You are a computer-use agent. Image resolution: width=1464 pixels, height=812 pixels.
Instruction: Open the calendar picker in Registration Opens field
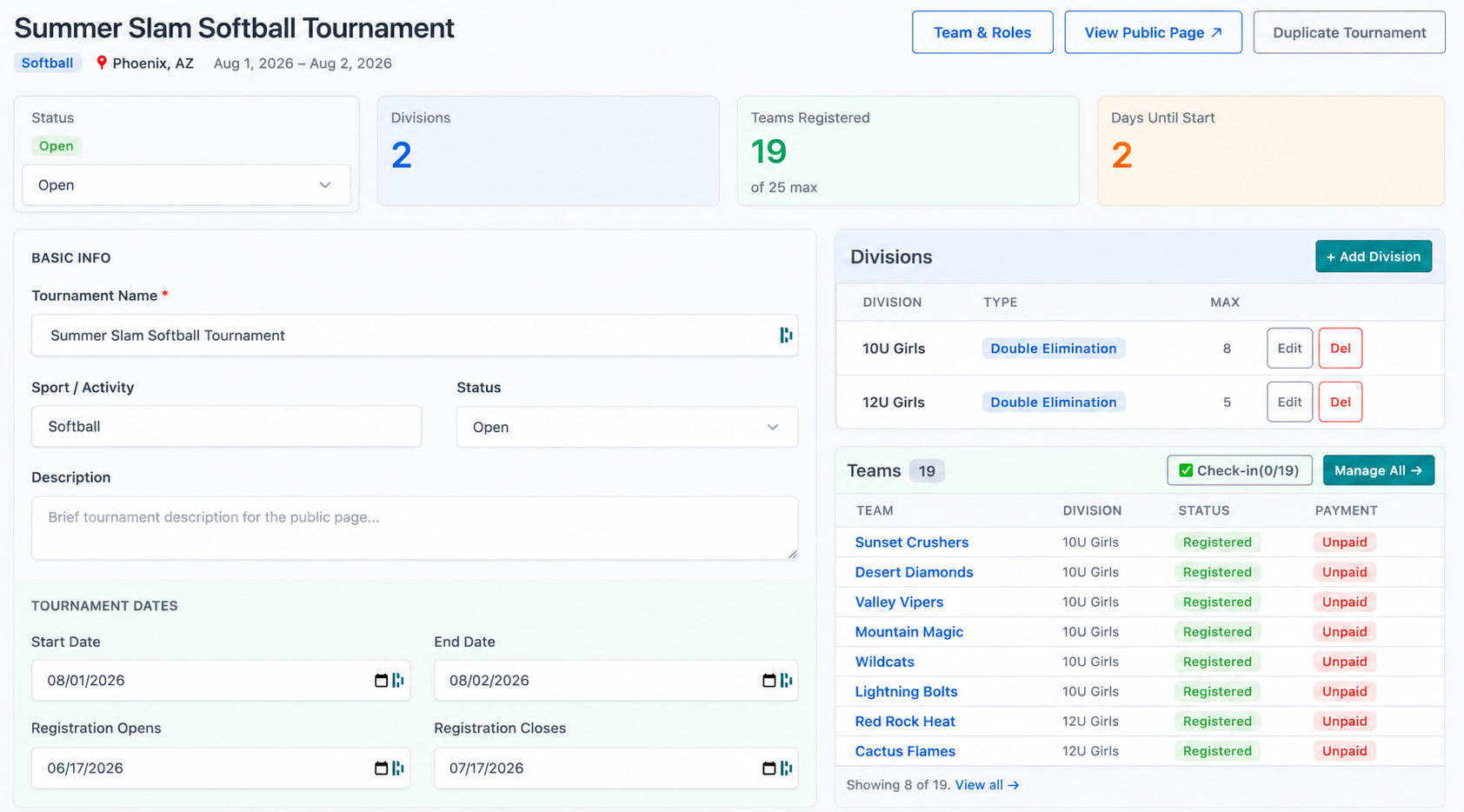point(381,768)
